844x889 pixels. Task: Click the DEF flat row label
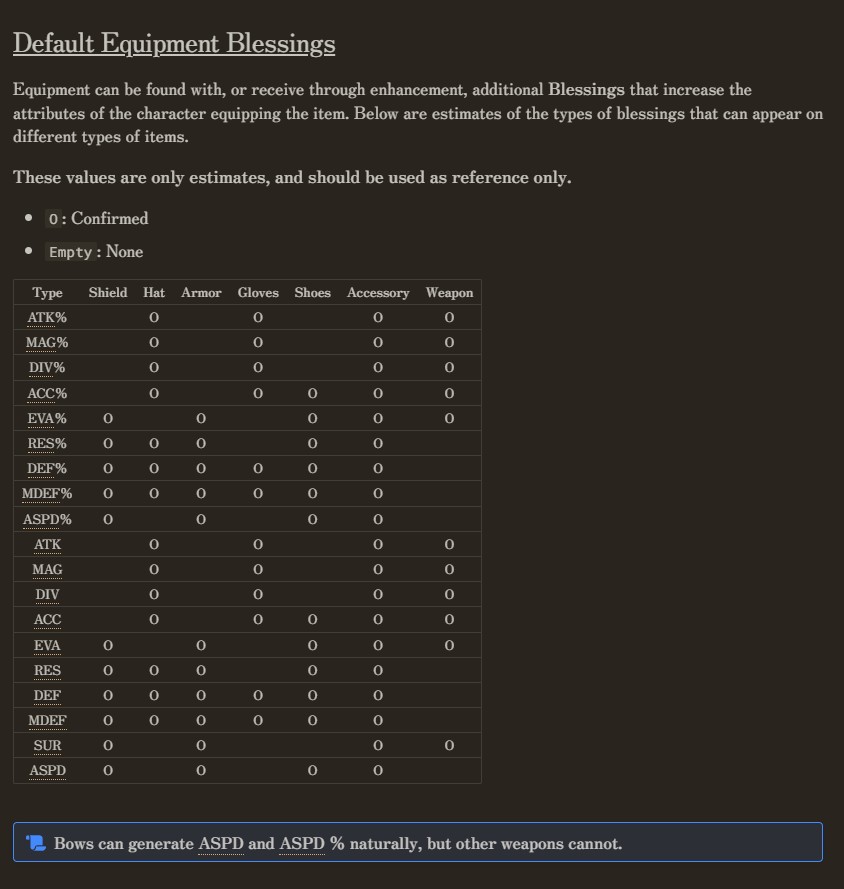(47, 695)
